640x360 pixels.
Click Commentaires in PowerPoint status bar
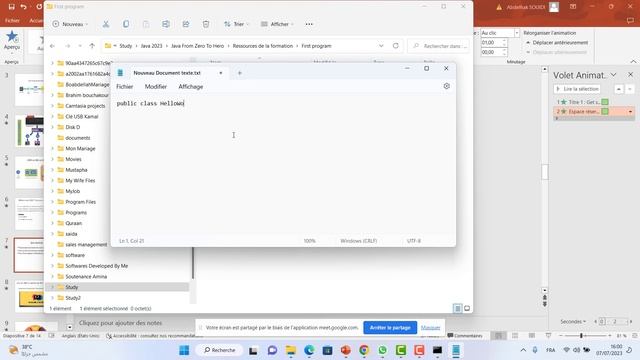coord(465,336)
